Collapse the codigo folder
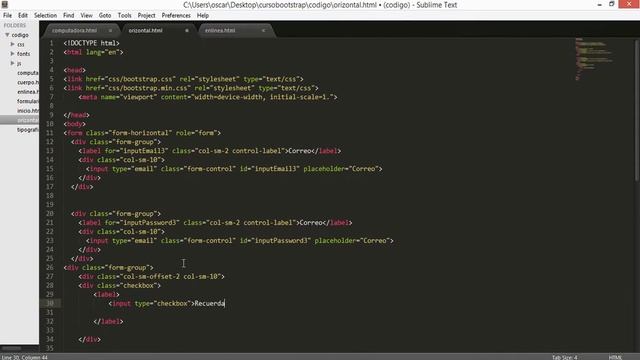This screenshot has height=360, width=640. (x=7, y=35)
